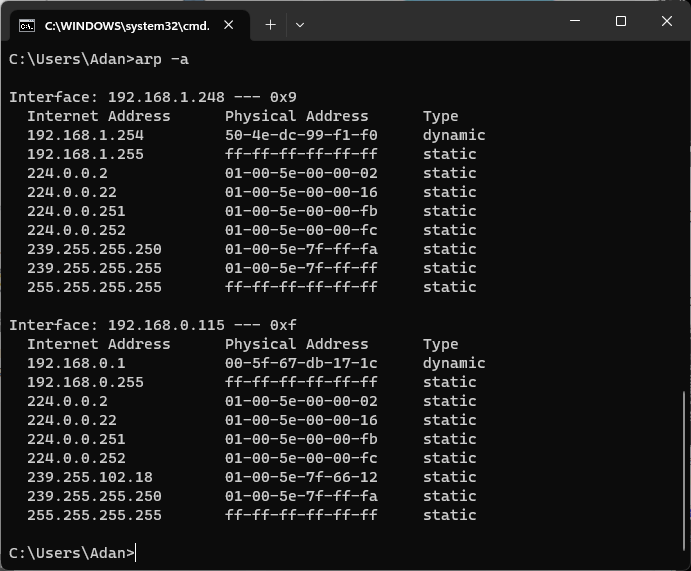
Task: Click the 239.255.102.18 entry
Action: (90, 477)
